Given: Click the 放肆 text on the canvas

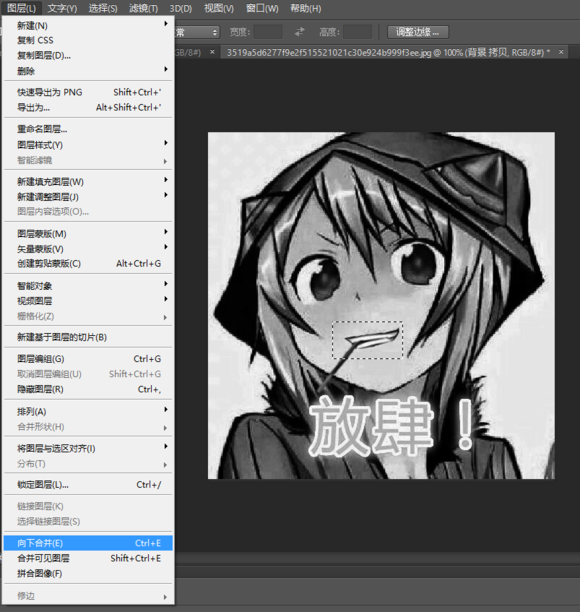Looking at the screenshot, I should coord(371,427).
